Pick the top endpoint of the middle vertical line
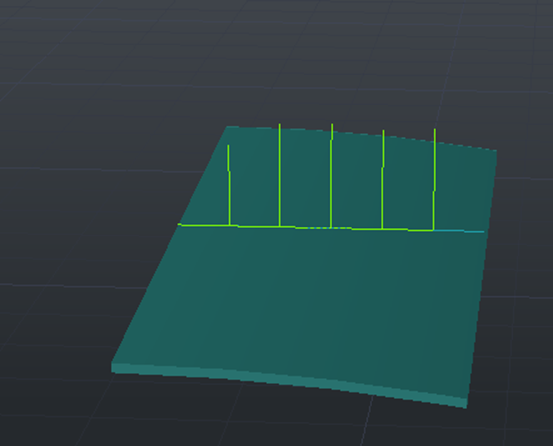Viewport: 553px width, 446px height. click(332, 124)
